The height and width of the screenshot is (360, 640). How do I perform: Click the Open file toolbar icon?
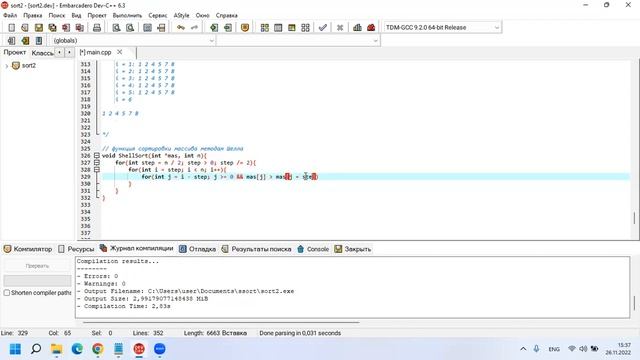tap(25, 27)
